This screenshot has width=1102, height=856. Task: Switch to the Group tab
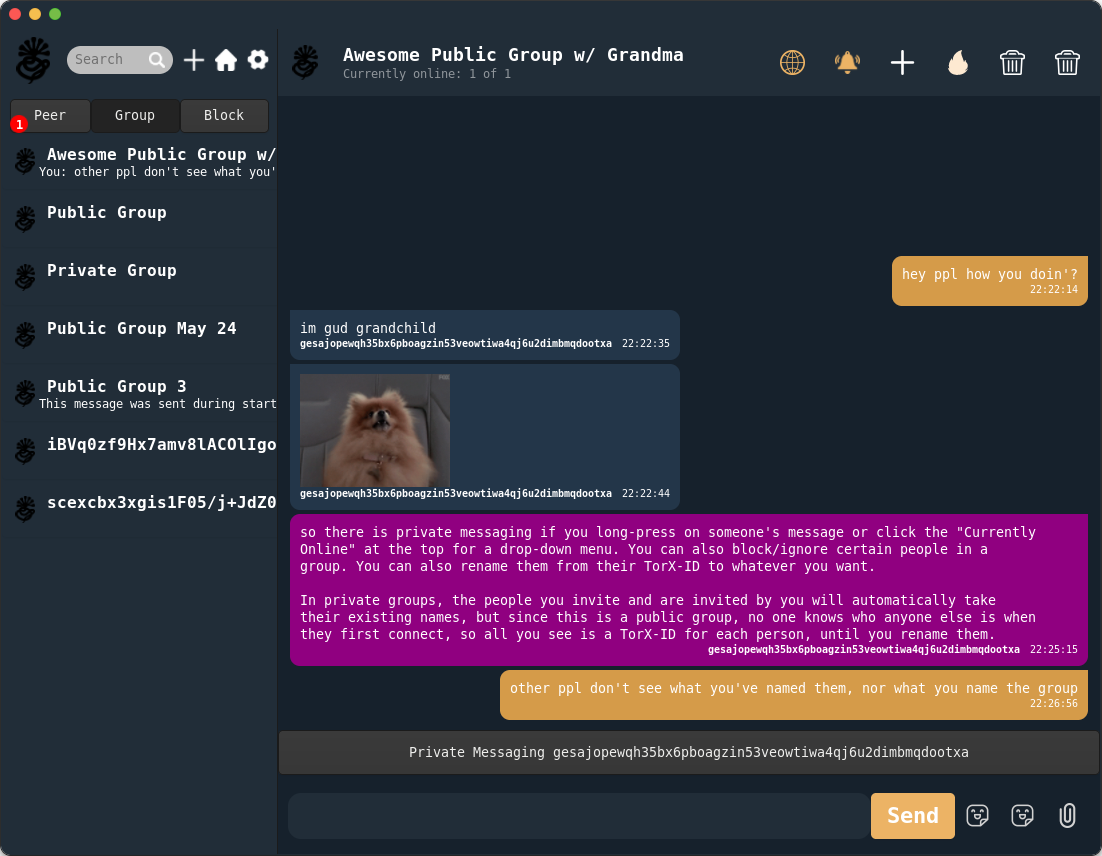[x=135, y=115]
